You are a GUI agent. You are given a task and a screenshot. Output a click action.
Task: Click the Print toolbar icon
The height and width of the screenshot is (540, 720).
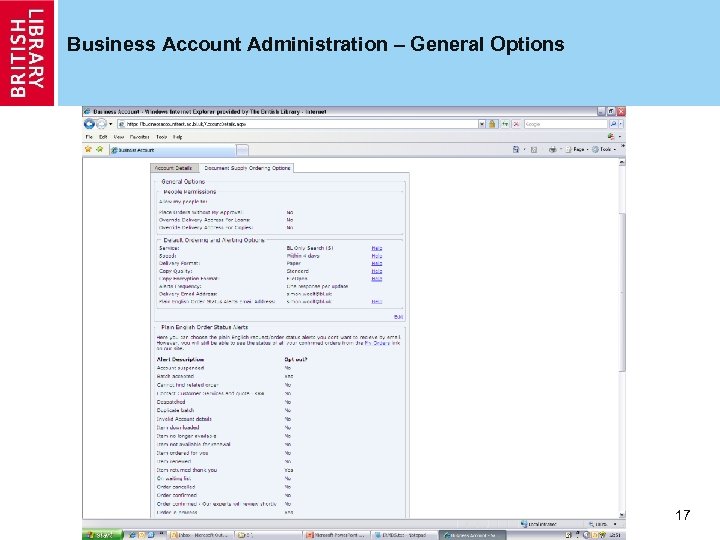pyautogui.click(x=552, y=149)
